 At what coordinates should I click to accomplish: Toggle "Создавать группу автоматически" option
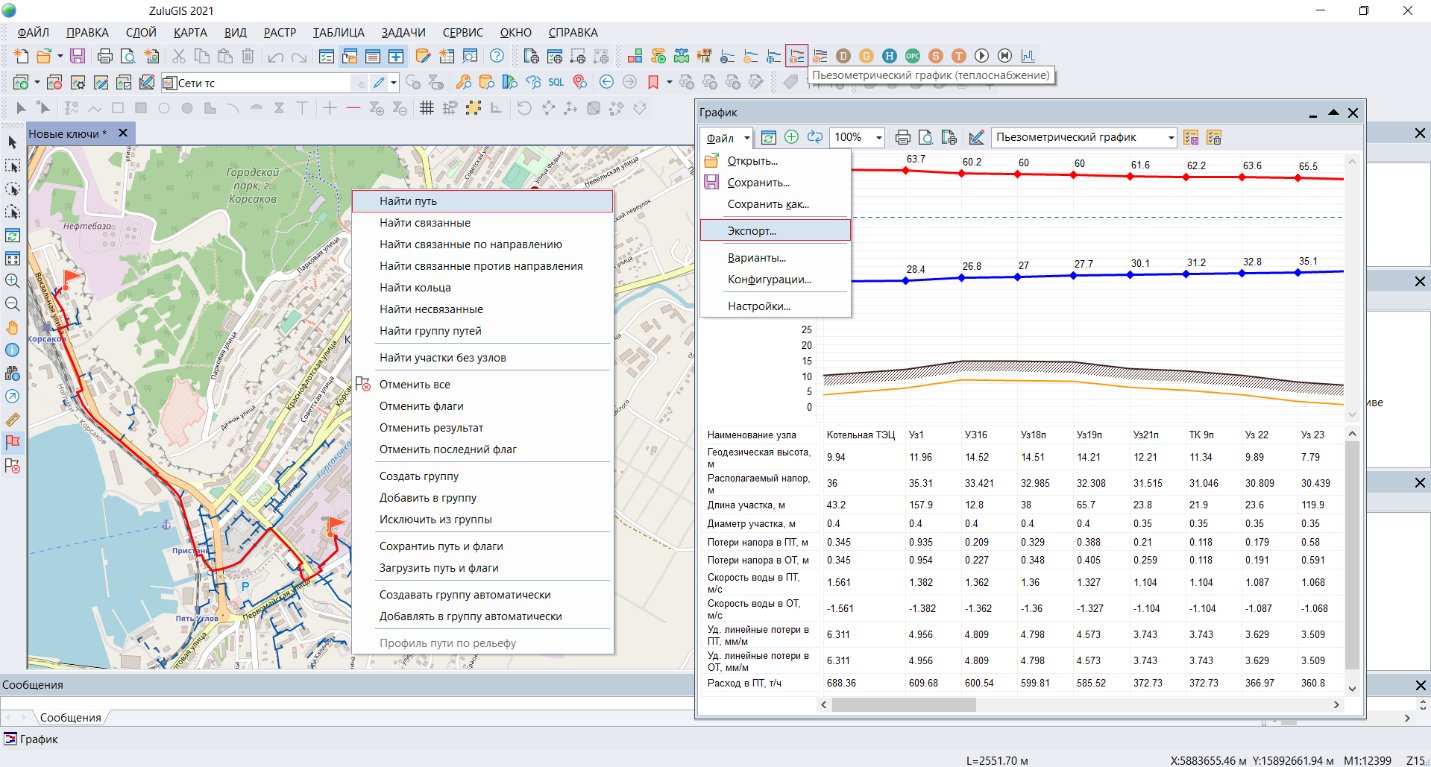[464, 595]
